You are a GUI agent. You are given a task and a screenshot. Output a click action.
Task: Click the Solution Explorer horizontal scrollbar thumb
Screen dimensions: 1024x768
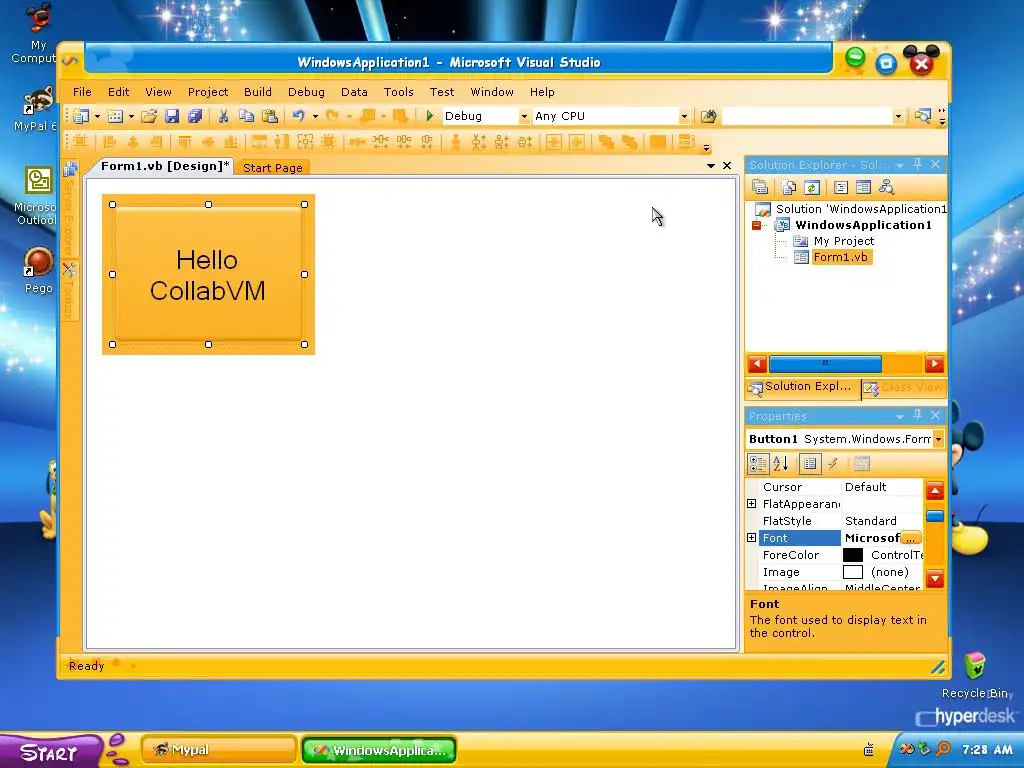825,364
